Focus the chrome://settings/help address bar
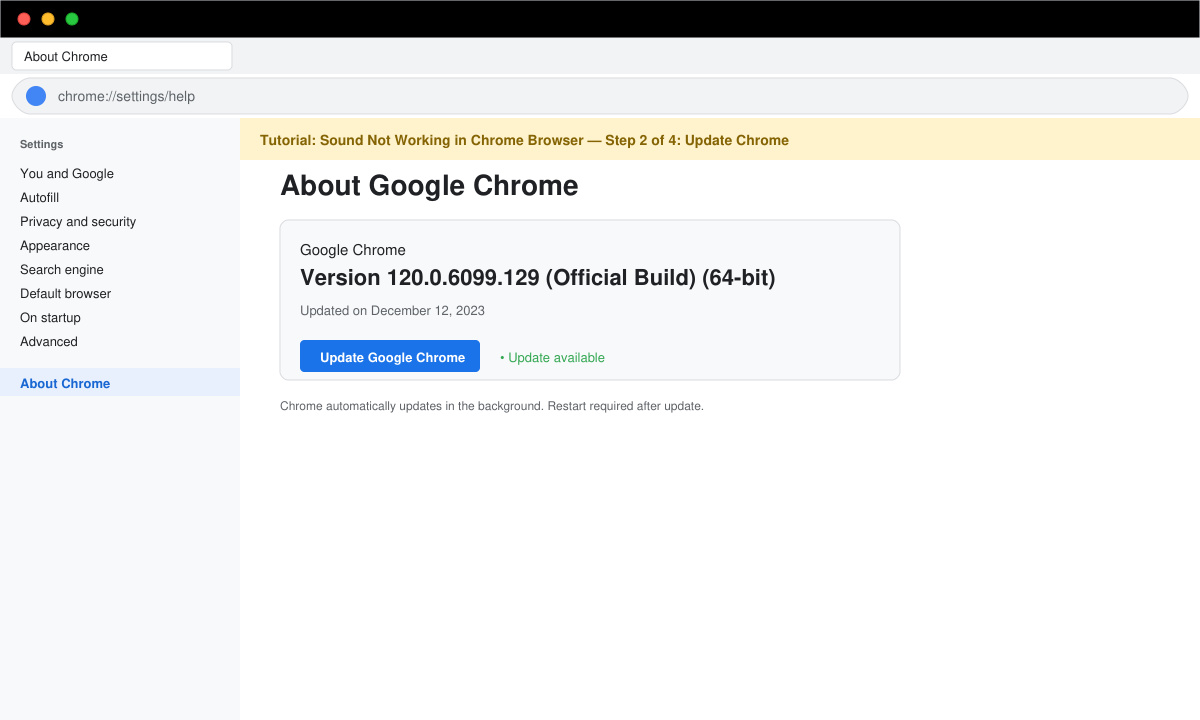Viewport: 1200px width, 720px height. tap(600, 96)
